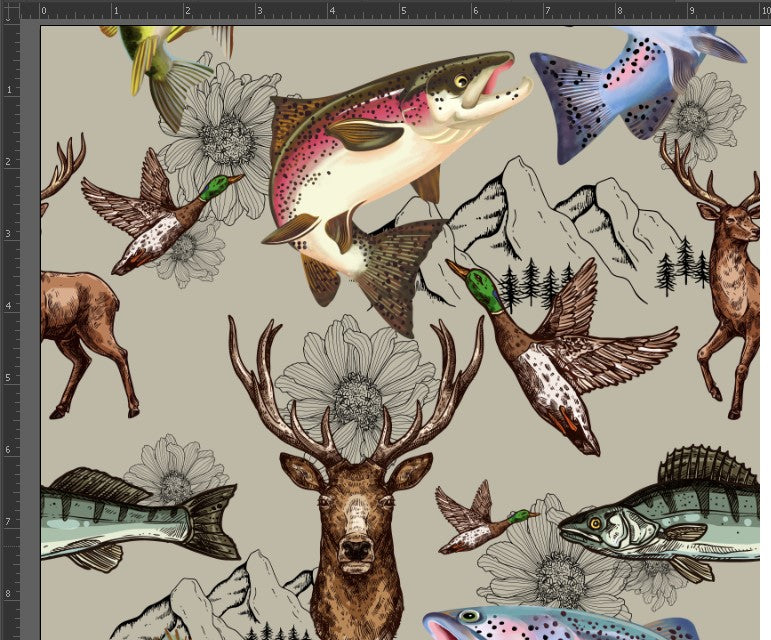Click the 6 mark on vertical ruler
This screenshot has width=771, height=640.
(8, 450)
